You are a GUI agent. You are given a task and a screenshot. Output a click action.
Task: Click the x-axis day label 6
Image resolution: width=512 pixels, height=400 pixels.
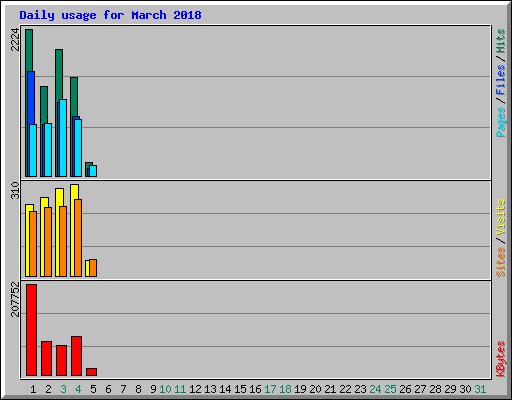(108, 389)
